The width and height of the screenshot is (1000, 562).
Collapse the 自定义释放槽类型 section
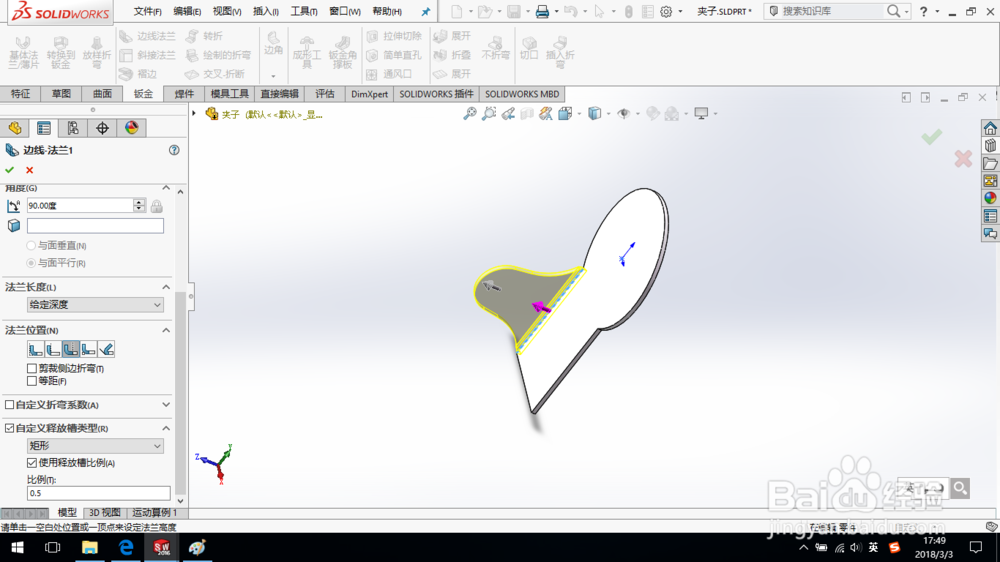(x=166, y=428)
